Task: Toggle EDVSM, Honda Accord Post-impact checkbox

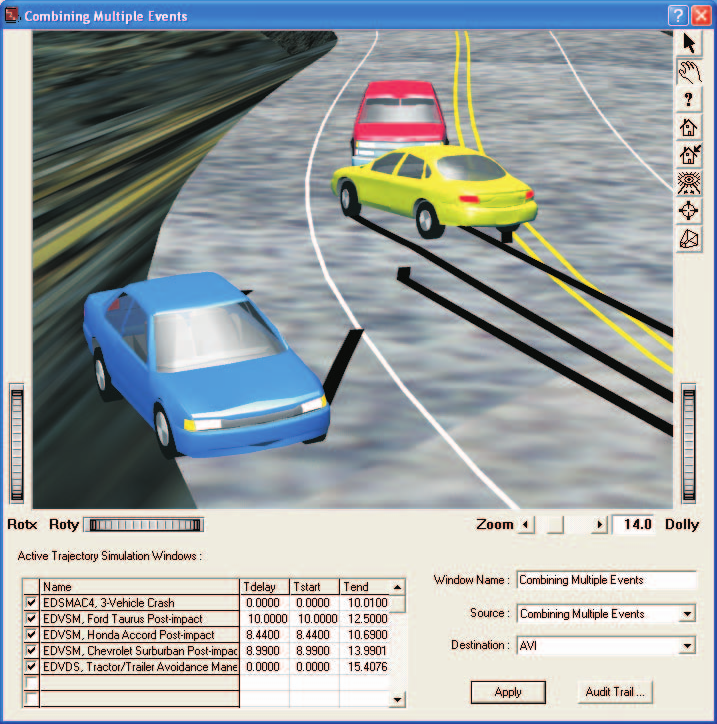Action: point(31,634)
